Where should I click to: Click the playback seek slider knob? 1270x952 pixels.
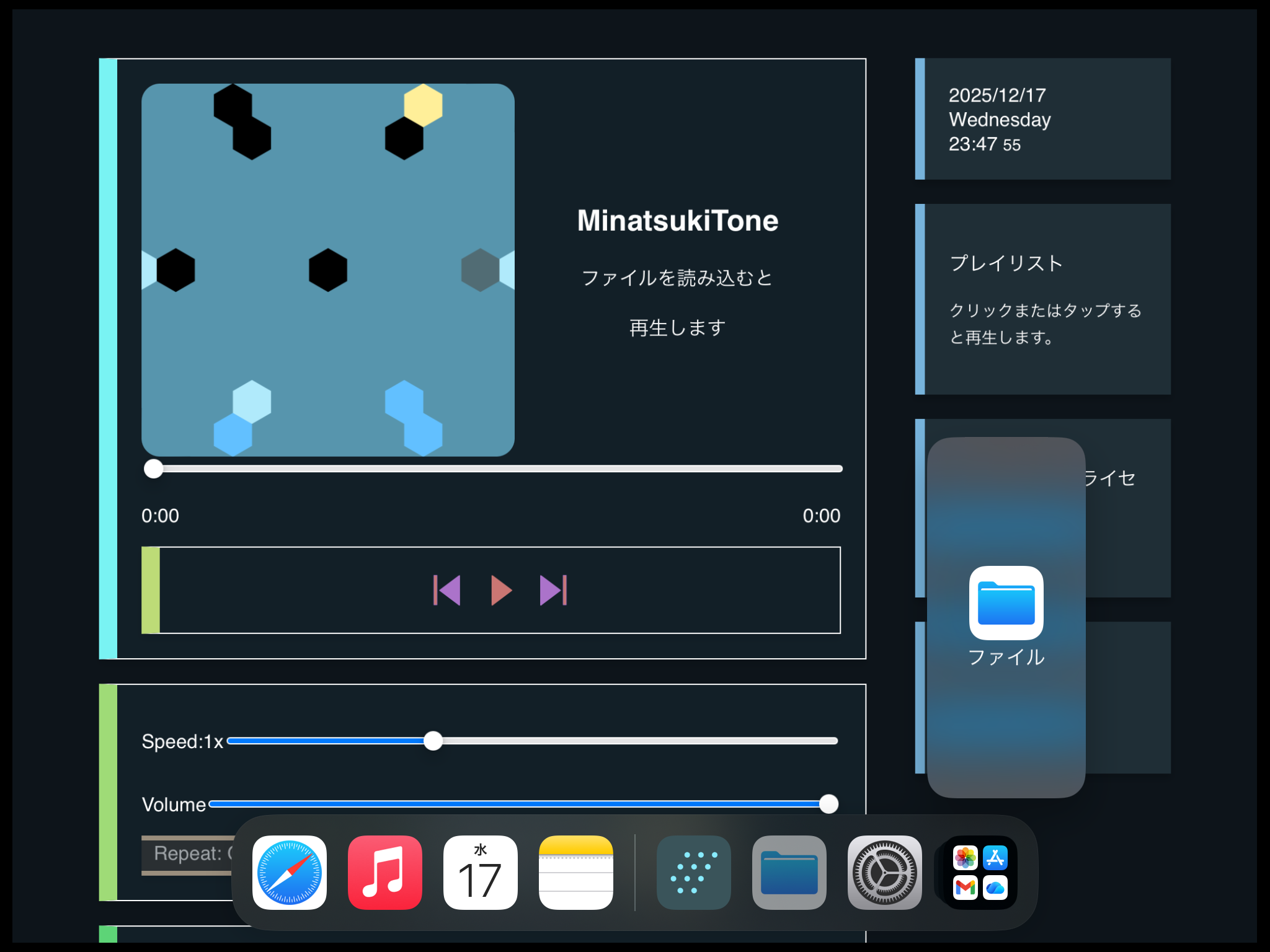(x=153, y=469)
